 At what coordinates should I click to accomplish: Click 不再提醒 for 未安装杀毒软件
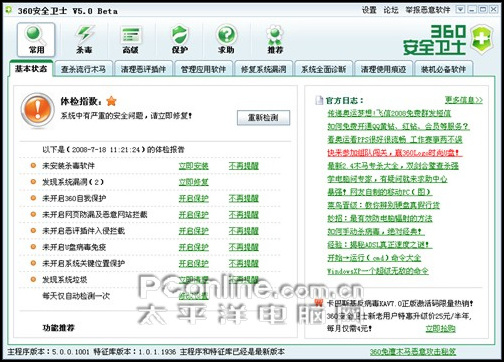244,166
